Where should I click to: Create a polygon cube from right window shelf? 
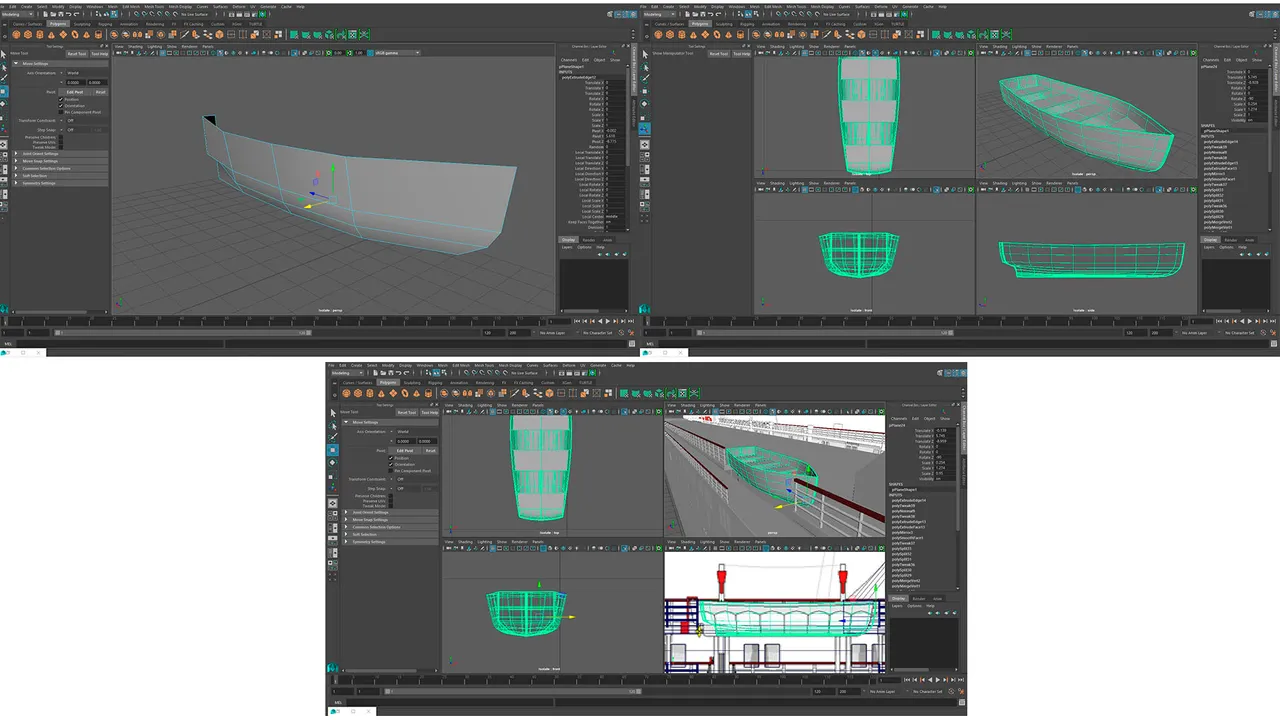[x=670, y=34]
